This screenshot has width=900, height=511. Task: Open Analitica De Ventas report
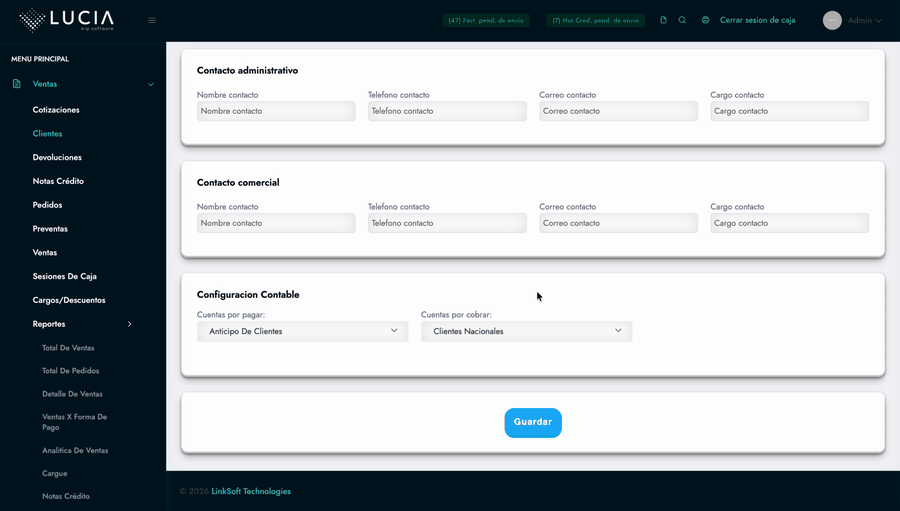[x=75, y=451]
